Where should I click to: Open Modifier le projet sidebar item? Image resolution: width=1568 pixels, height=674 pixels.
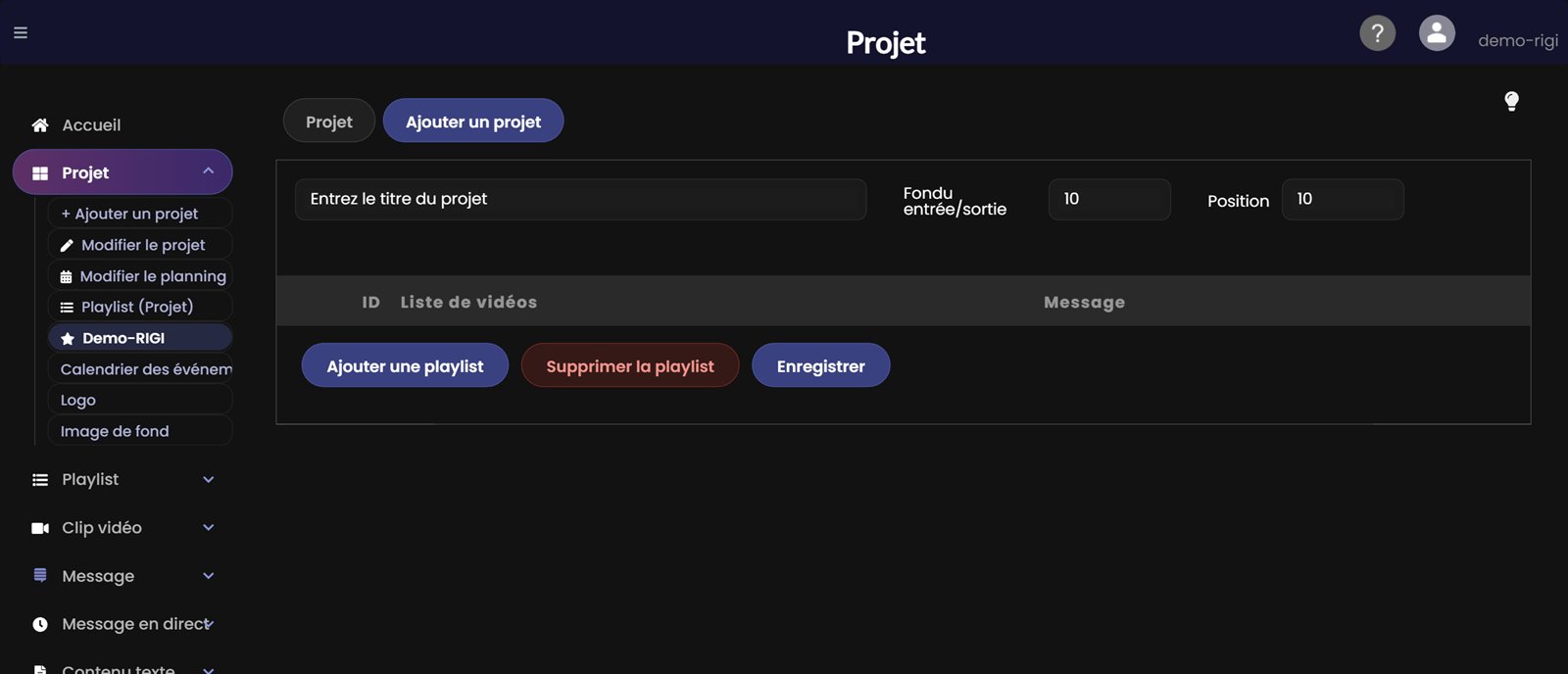point(139,245)
